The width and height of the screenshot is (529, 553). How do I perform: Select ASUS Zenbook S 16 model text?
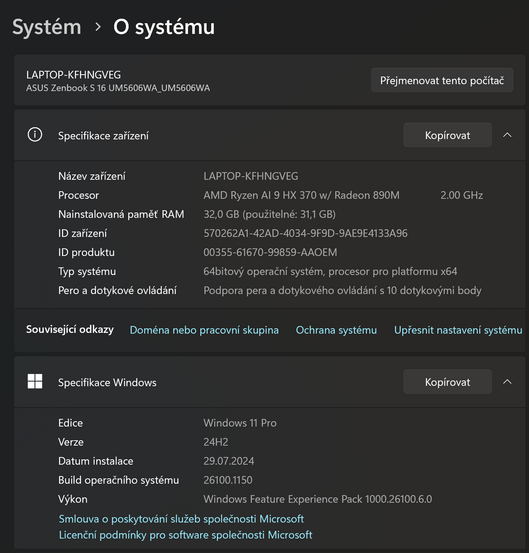[x=118, y=88]
